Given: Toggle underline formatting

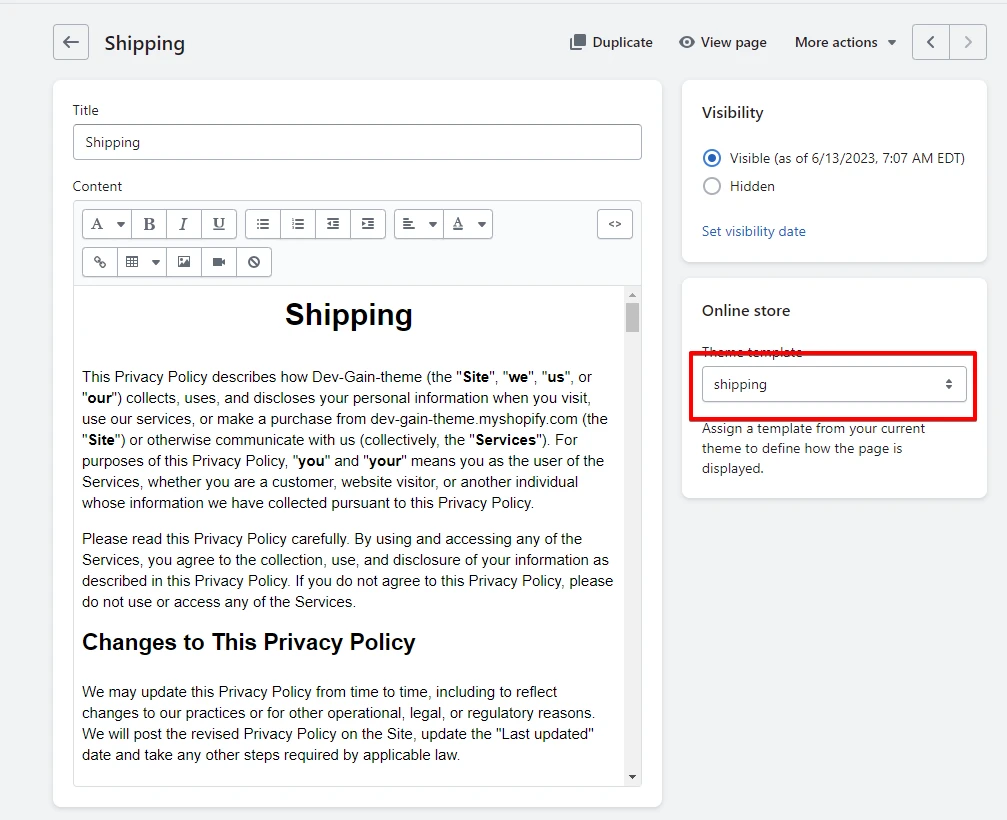Looking at the screenshot, I should 219,224.
